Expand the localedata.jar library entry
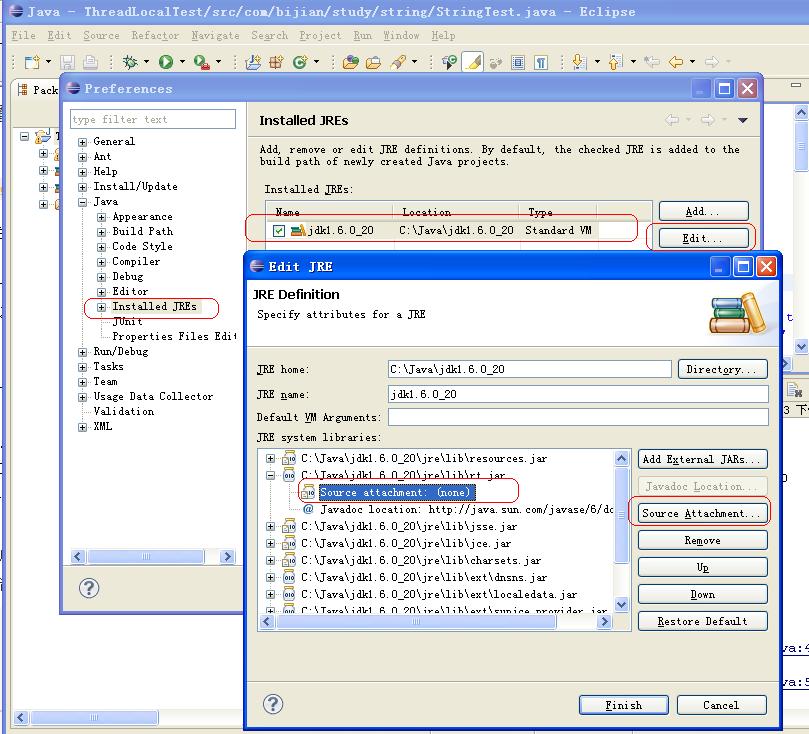809x734 pixels. coord(270,594)
